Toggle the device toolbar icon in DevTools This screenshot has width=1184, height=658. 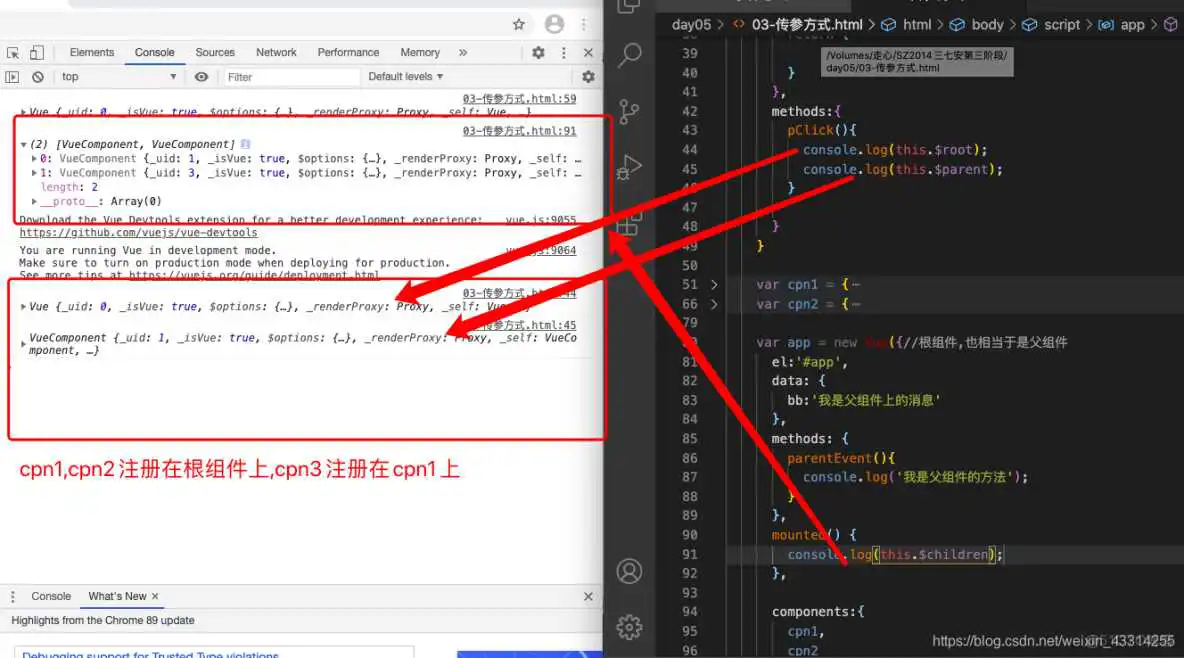36,53
